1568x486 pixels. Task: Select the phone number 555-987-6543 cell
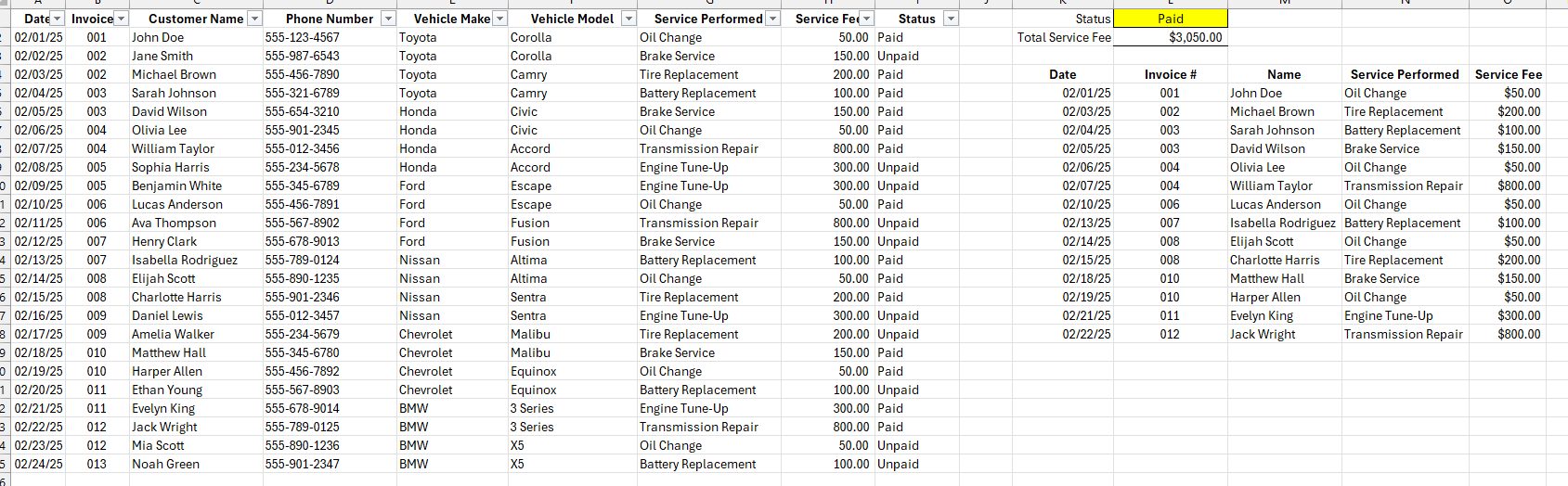pos(303,56)
